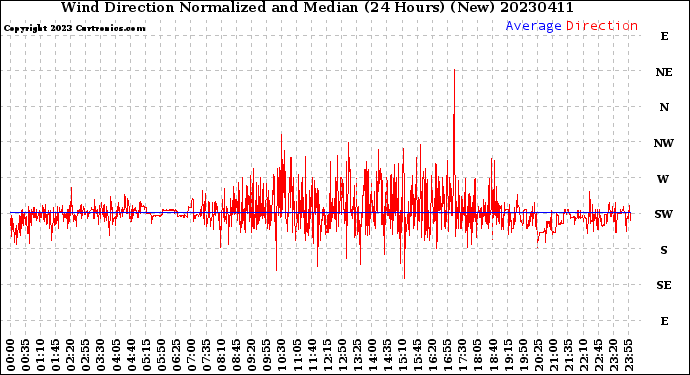
Task: Click the NW axis label
Action: coord(664,143)
